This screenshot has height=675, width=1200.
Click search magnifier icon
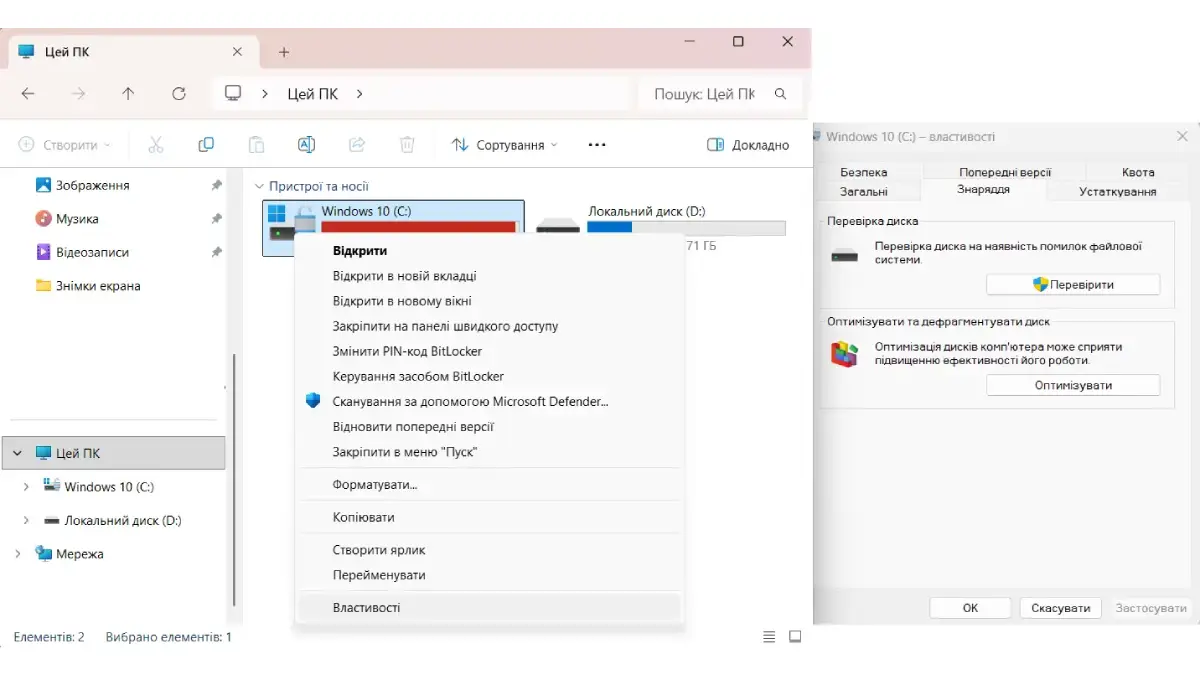(781, 94)
